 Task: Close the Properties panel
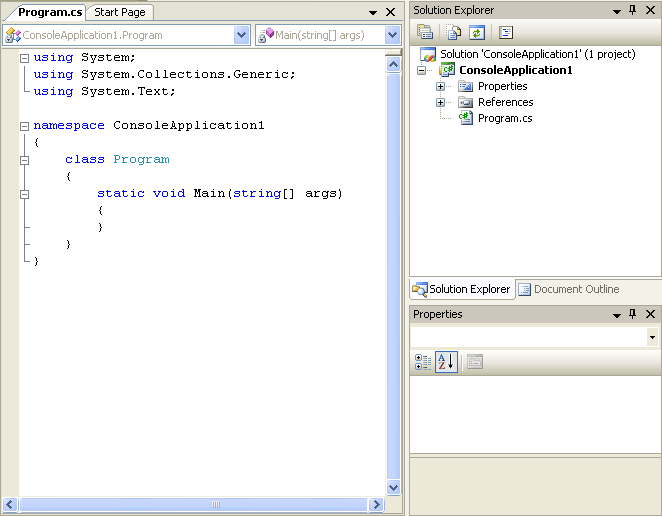click(651, 314)
